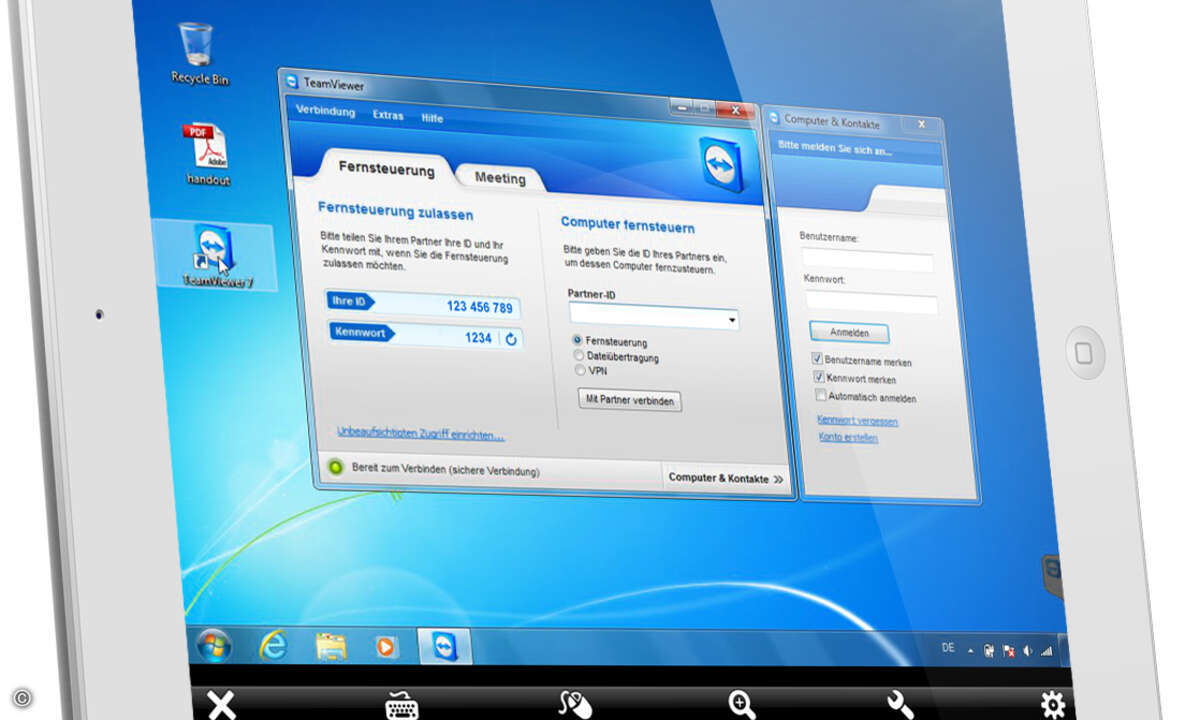
Task: Click 'Bitte melden Sie sich an...' header
Action: click(835, 151)
